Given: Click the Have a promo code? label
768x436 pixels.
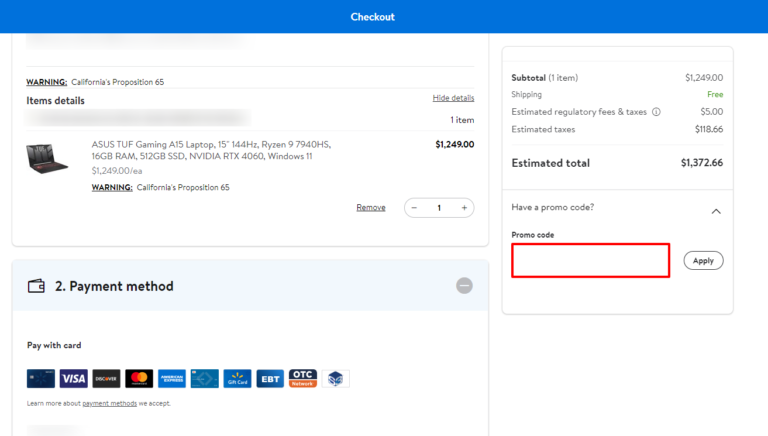Looking at the screenshot, I should point(552,207).
